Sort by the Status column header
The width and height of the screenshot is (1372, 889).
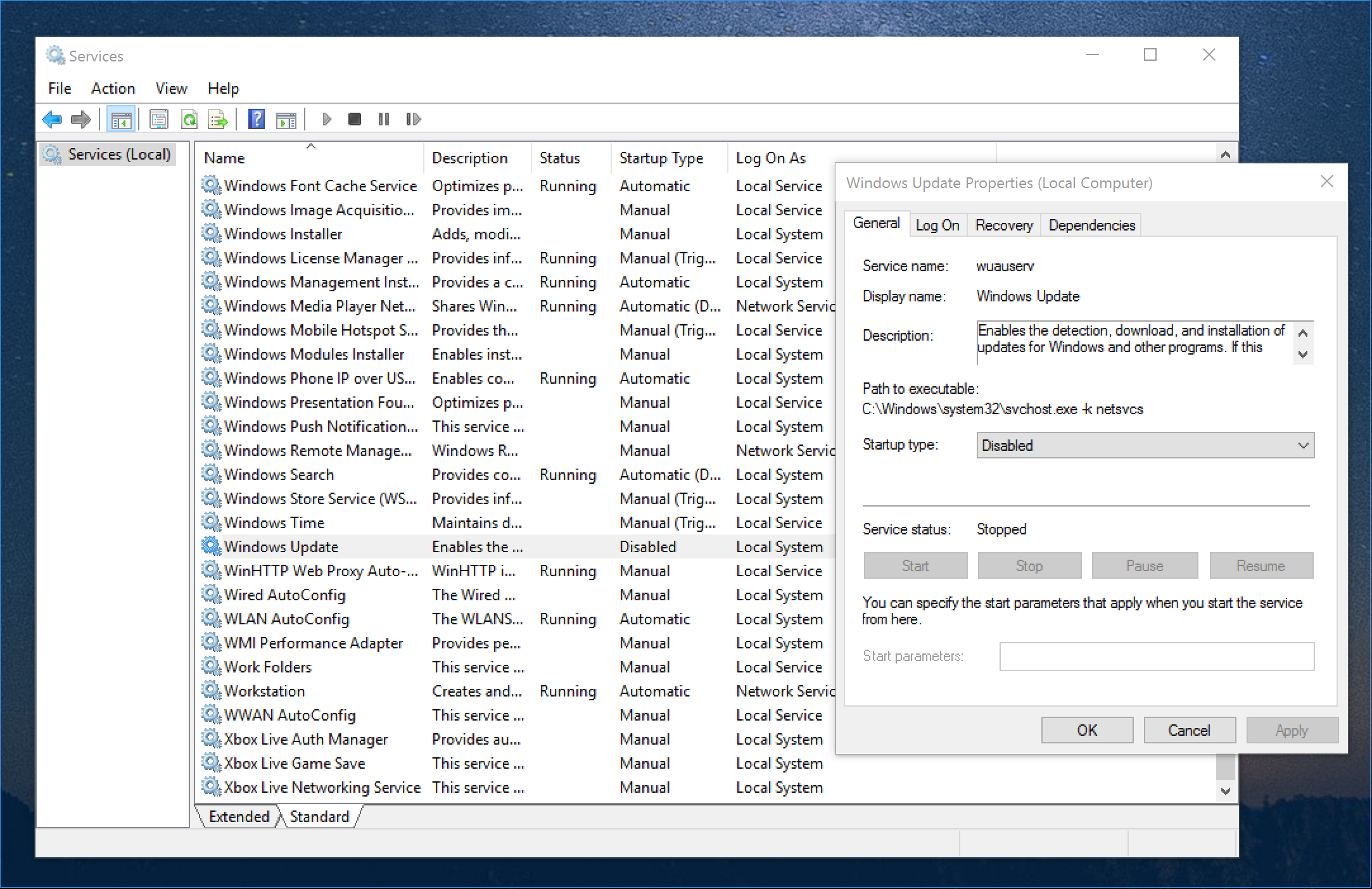point(571,158)
